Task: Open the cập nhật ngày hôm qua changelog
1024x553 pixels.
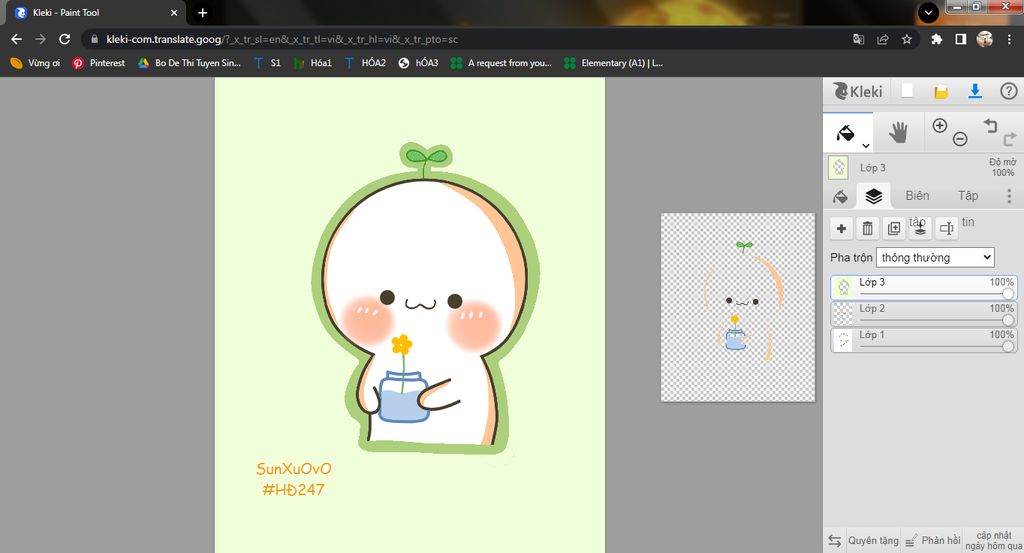Action: (994, 541)
